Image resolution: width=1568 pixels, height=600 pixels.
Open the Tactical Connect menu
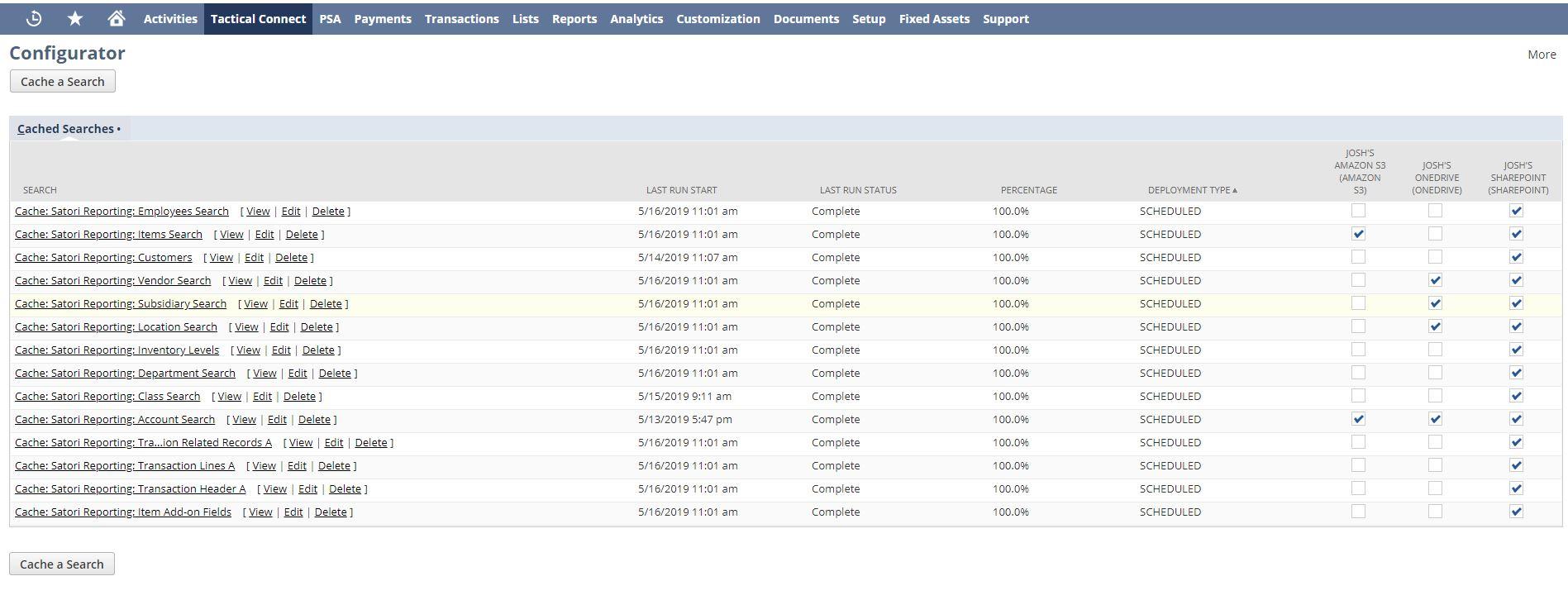coord(258,18)
